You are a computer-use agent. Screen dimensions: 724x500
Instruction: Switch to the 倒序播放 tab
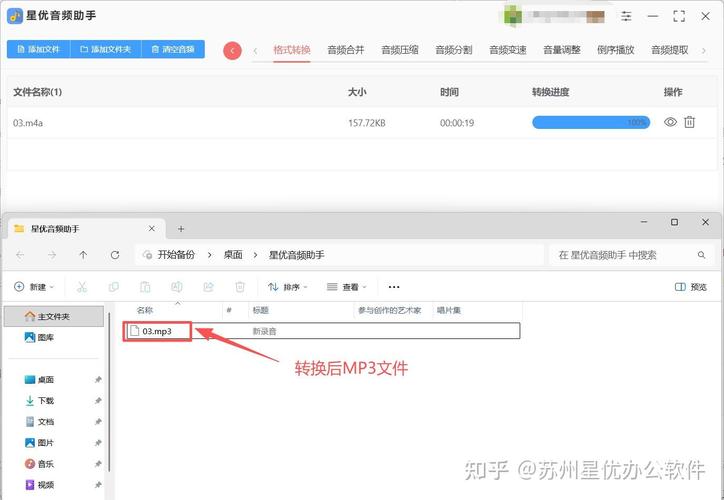point(616,50)
